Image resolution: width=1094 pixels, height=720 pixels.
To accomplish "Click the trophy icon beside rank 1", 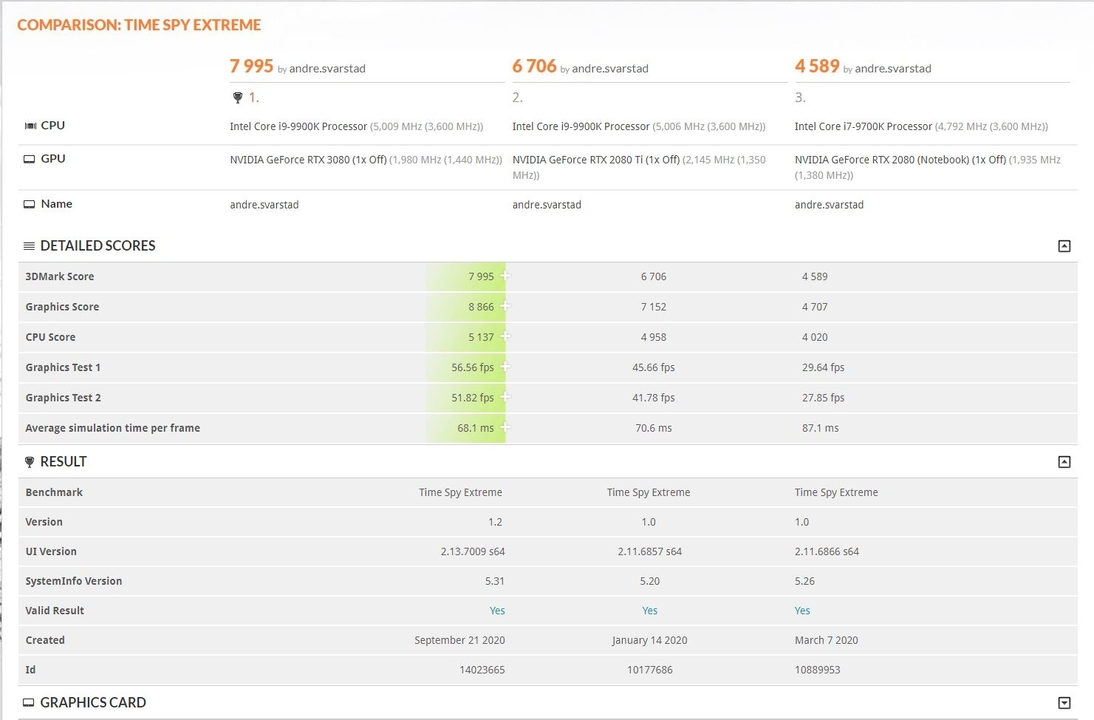I will point(237,98).
